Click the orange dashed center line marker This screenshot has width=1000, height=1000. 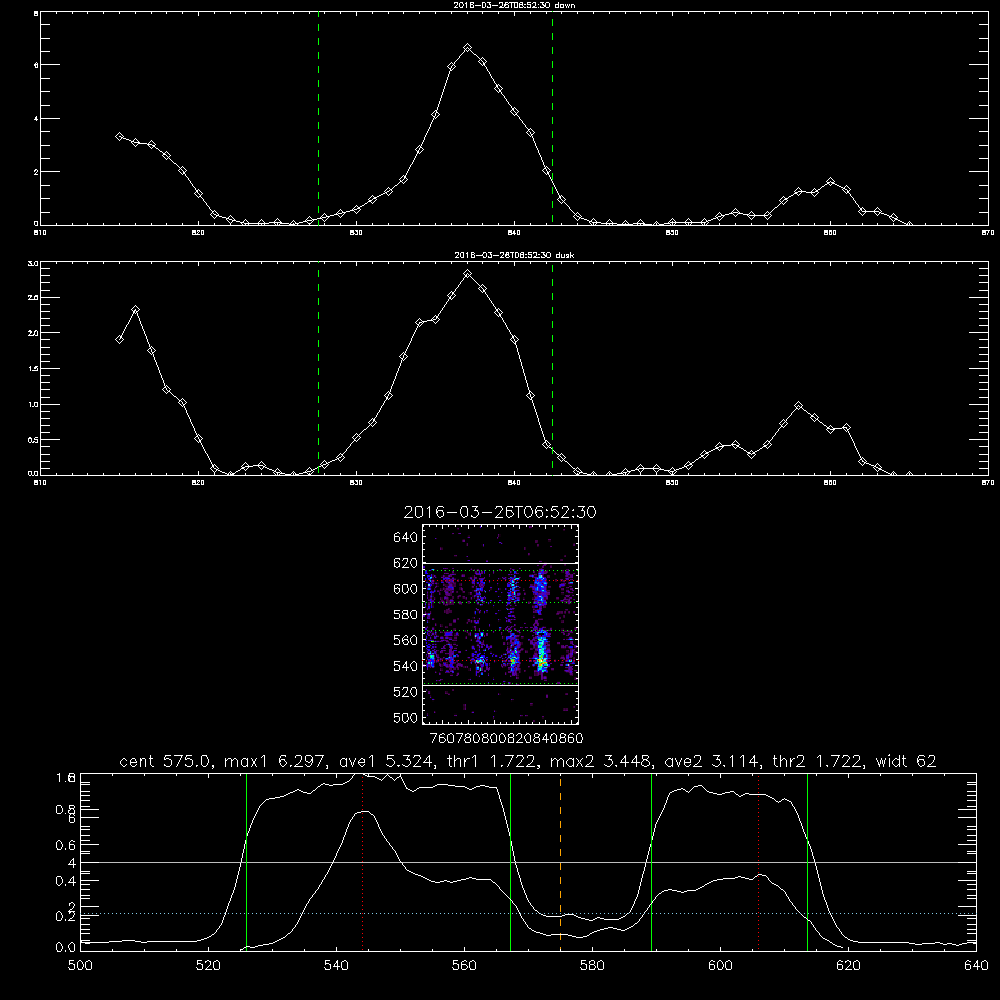coord(561,861)
